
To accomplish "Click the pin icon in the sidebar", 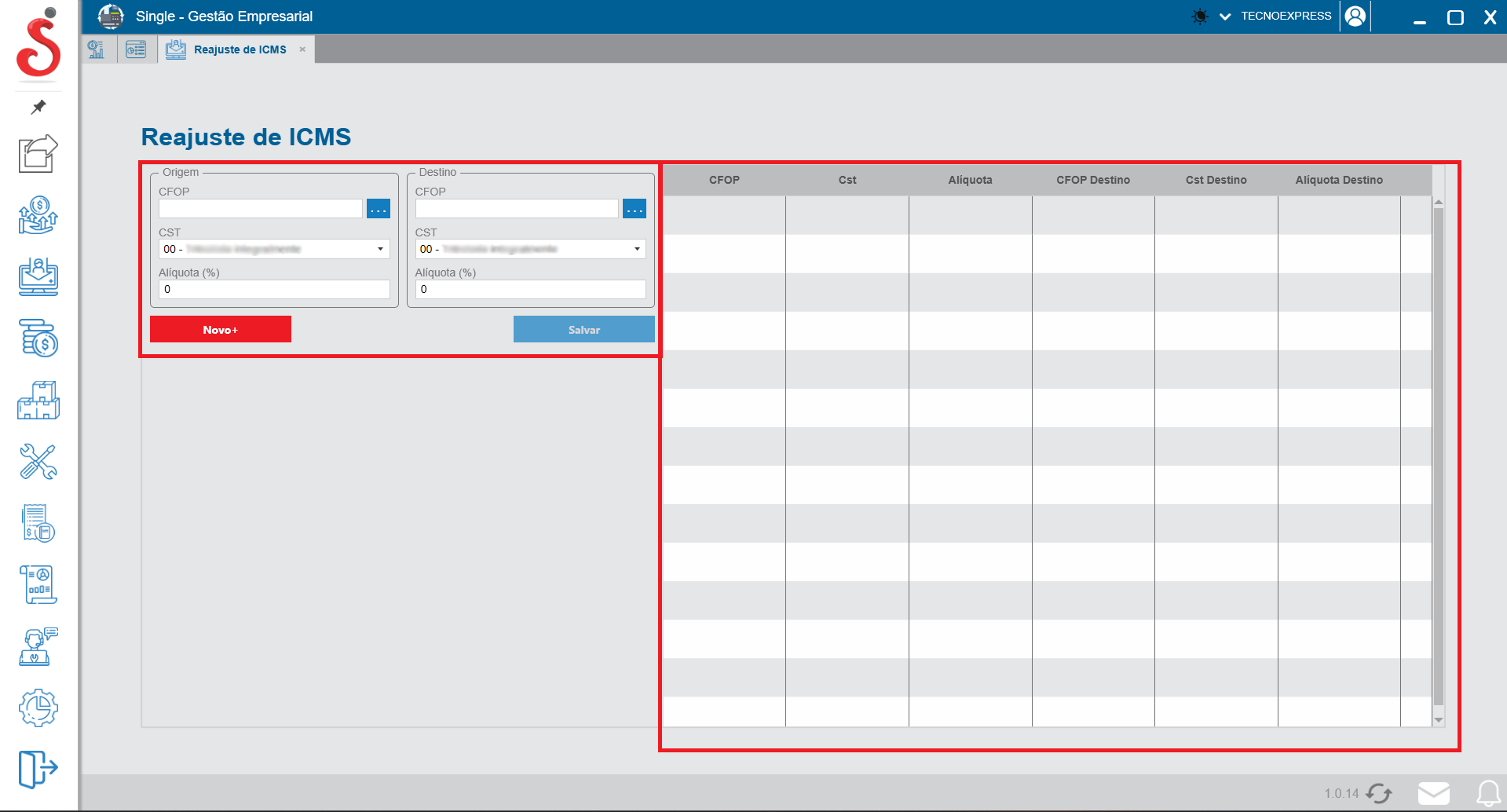I will tap(38, 107).
